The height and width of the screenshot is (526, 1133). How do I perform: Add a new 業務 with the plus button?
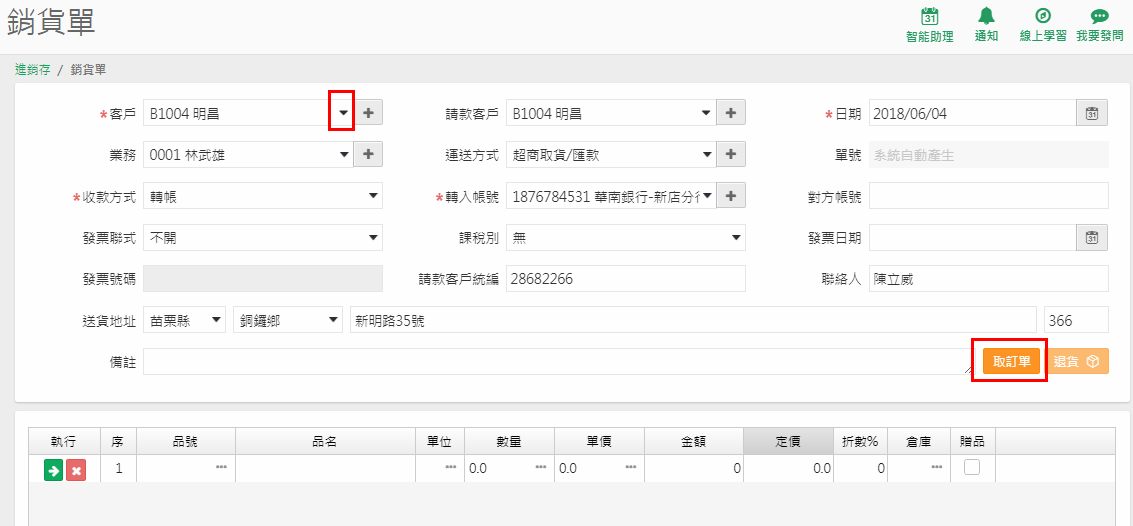(x=369, y=154)
